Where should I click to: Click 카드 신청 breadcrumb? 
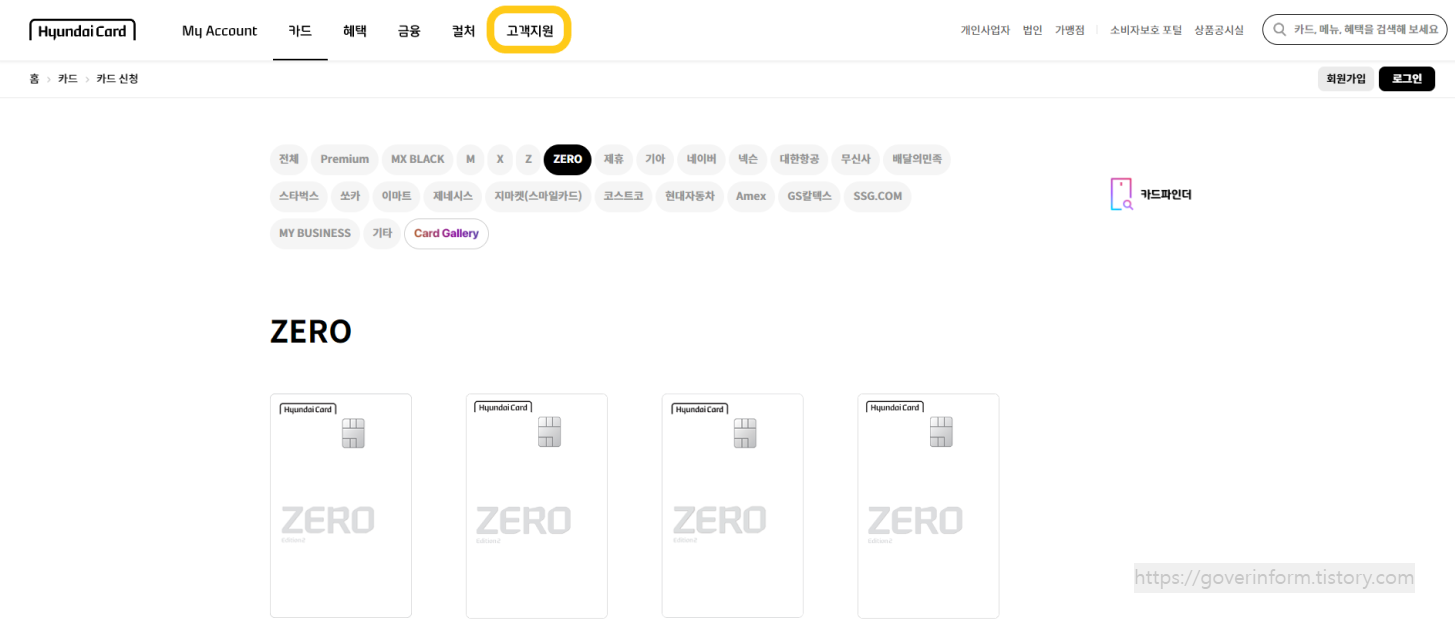(x=117, y=79)
